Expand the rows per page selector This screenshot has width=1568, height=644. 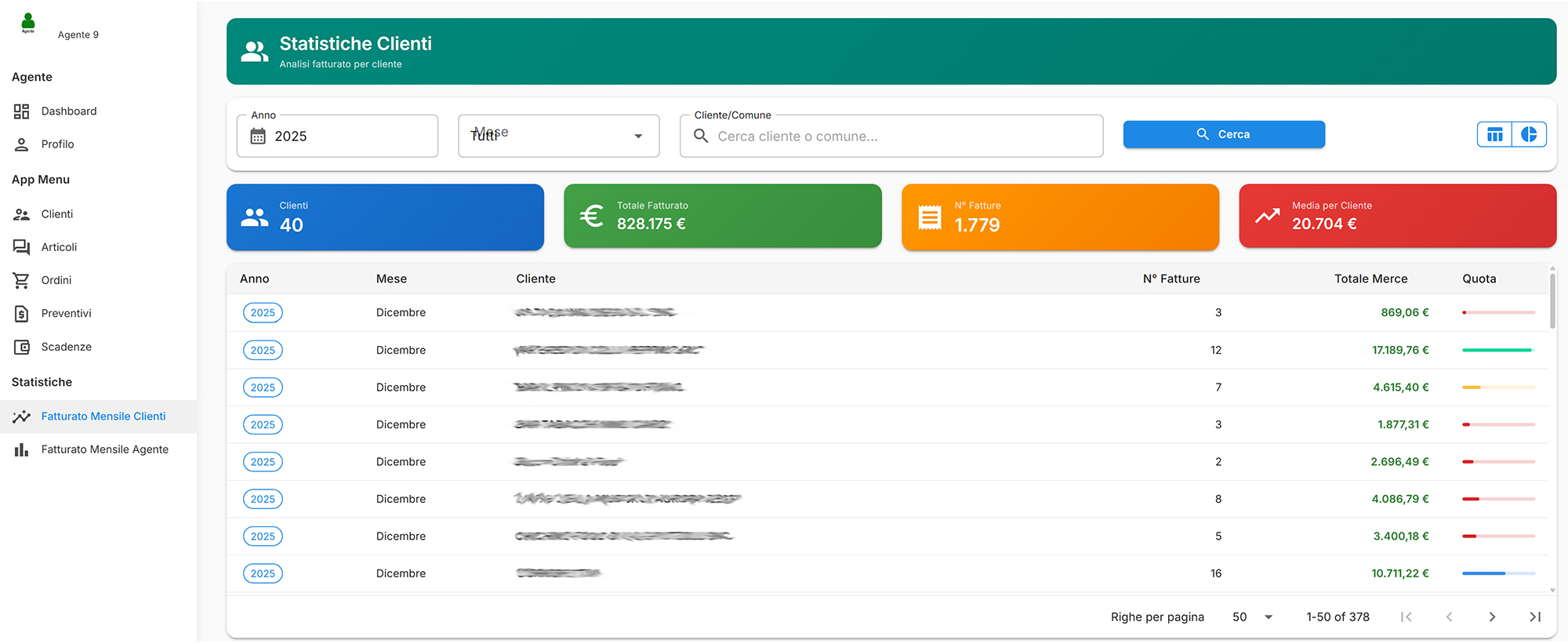(1252, 617)
